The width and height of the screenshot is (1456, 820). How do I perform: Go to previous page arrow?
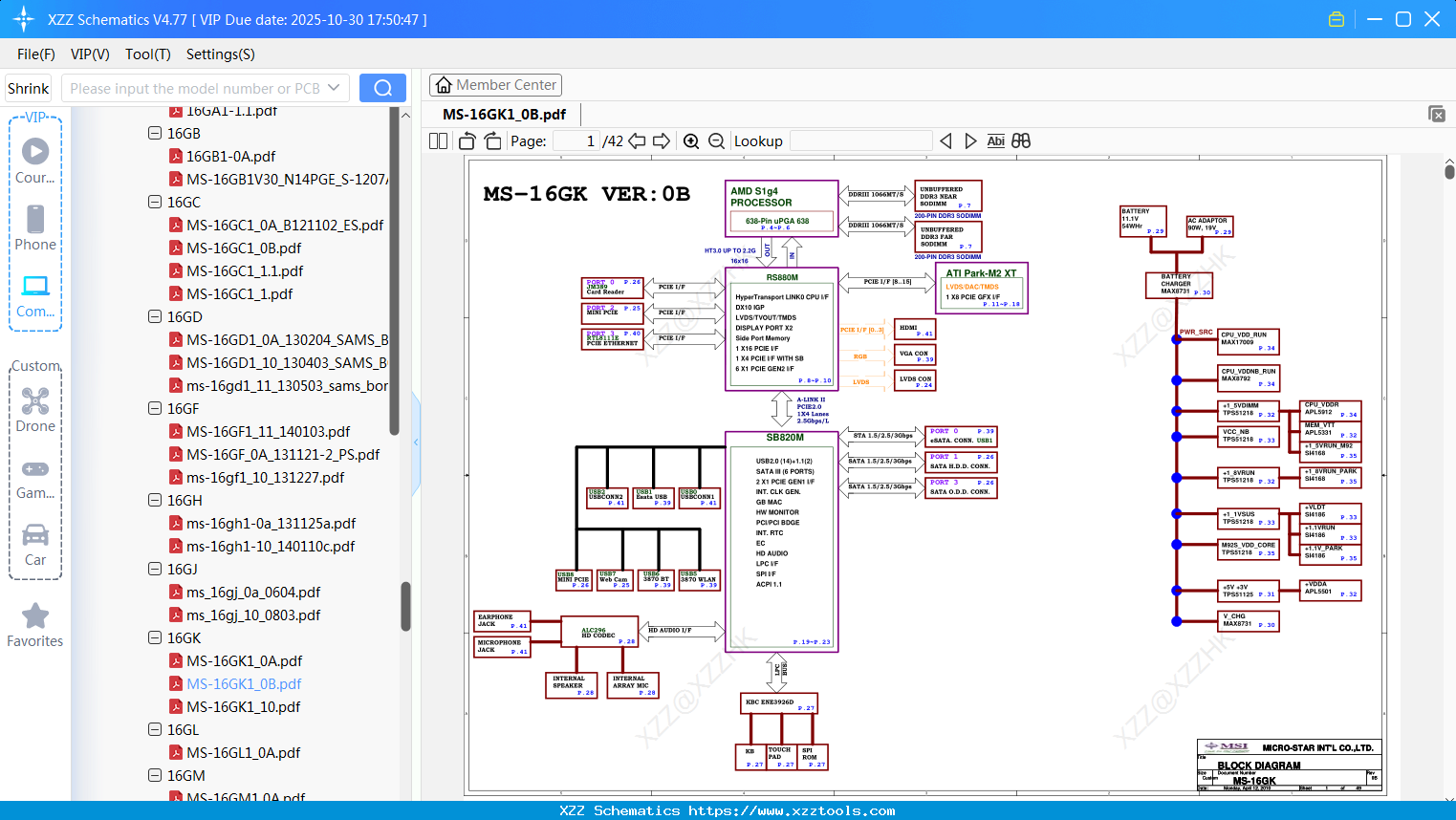(x=637, y=141)
